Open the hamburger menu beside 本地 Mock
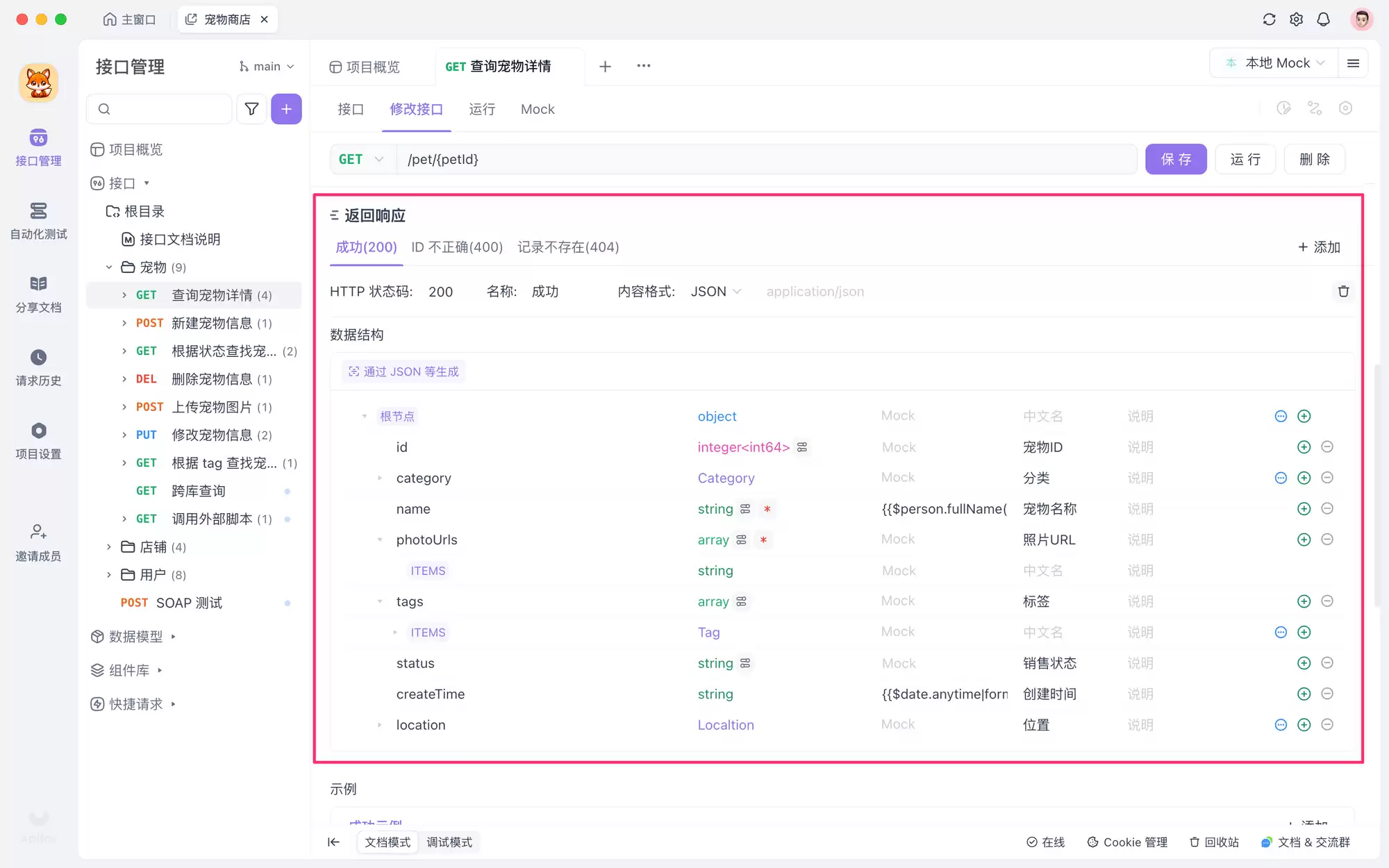Viewport: 1389px width, 868px height. (1353, 63)
